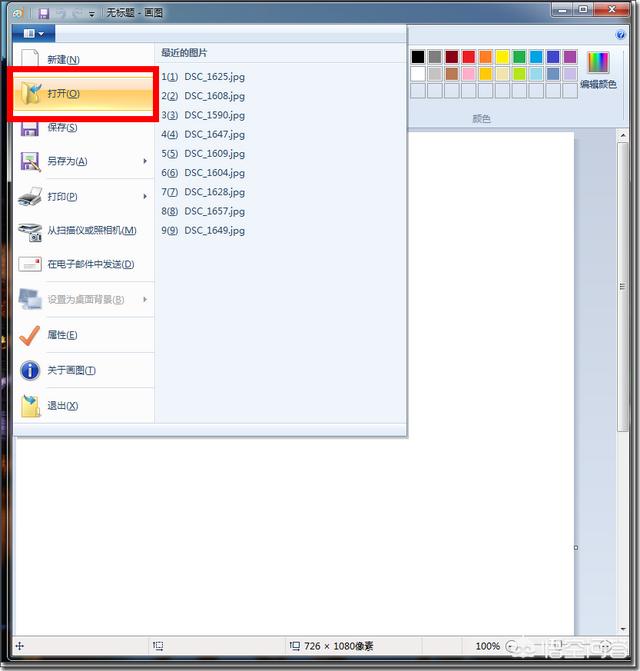Pick the red color swatch in palette
The height and width of the screenshot is (671, 640).
468,57
